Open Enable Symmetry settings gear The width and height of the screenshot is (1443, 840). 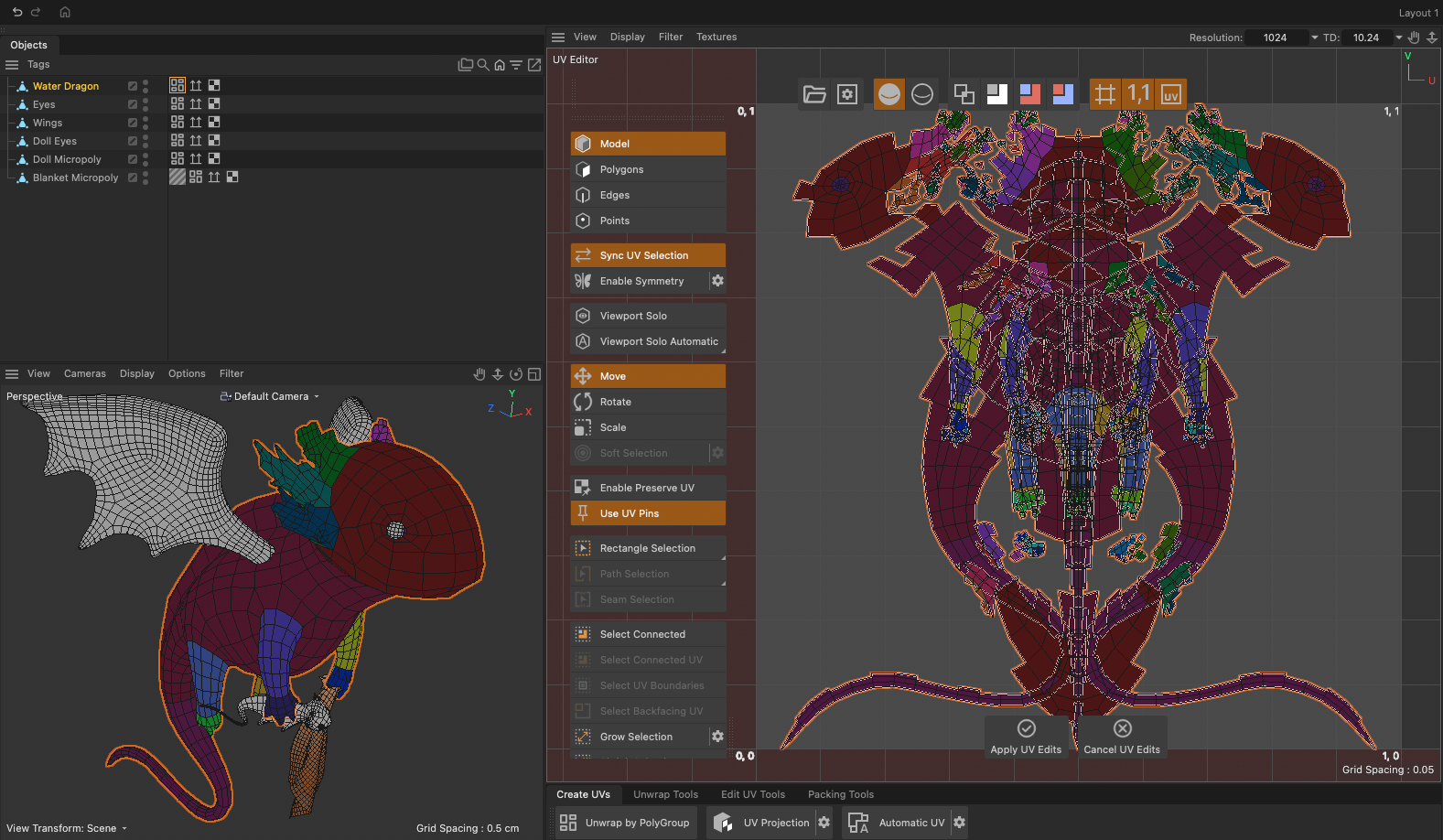click(x=718, y=281)
